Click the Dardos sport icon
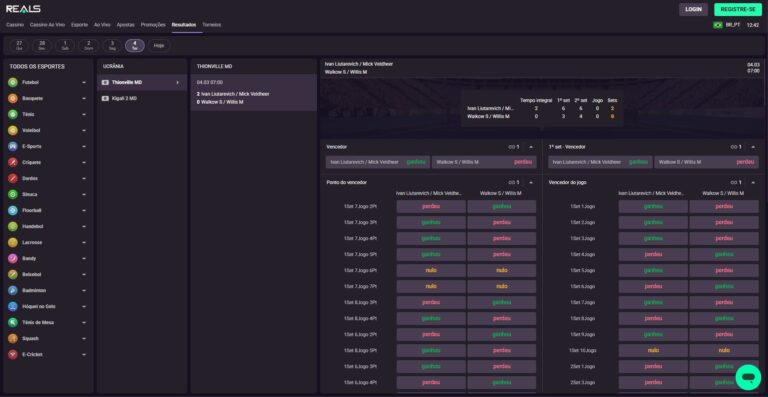This screenshot has height=397, width=768. click(x=13, y=179)
